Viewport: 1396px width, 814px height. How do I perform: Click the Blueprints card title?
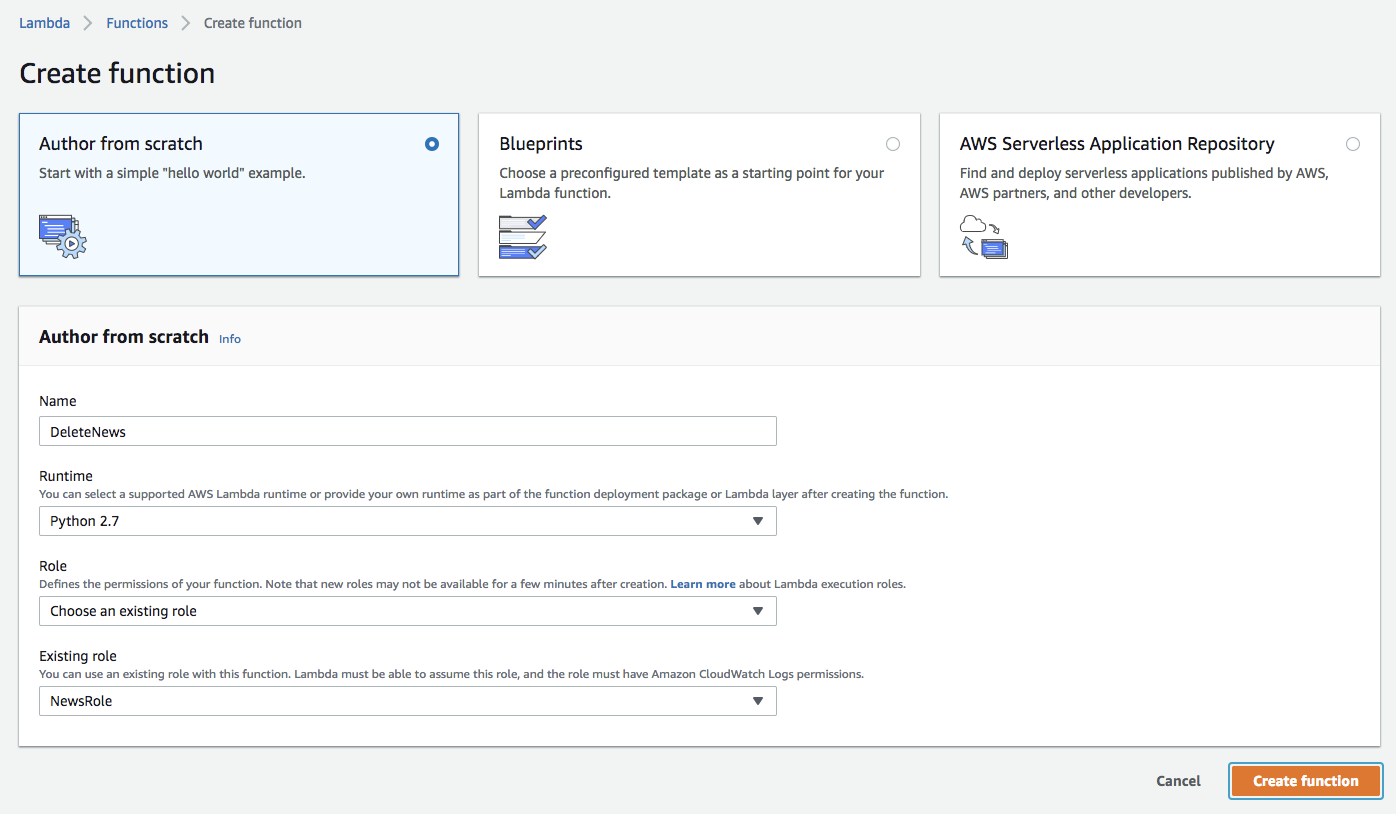pos(541,144)
